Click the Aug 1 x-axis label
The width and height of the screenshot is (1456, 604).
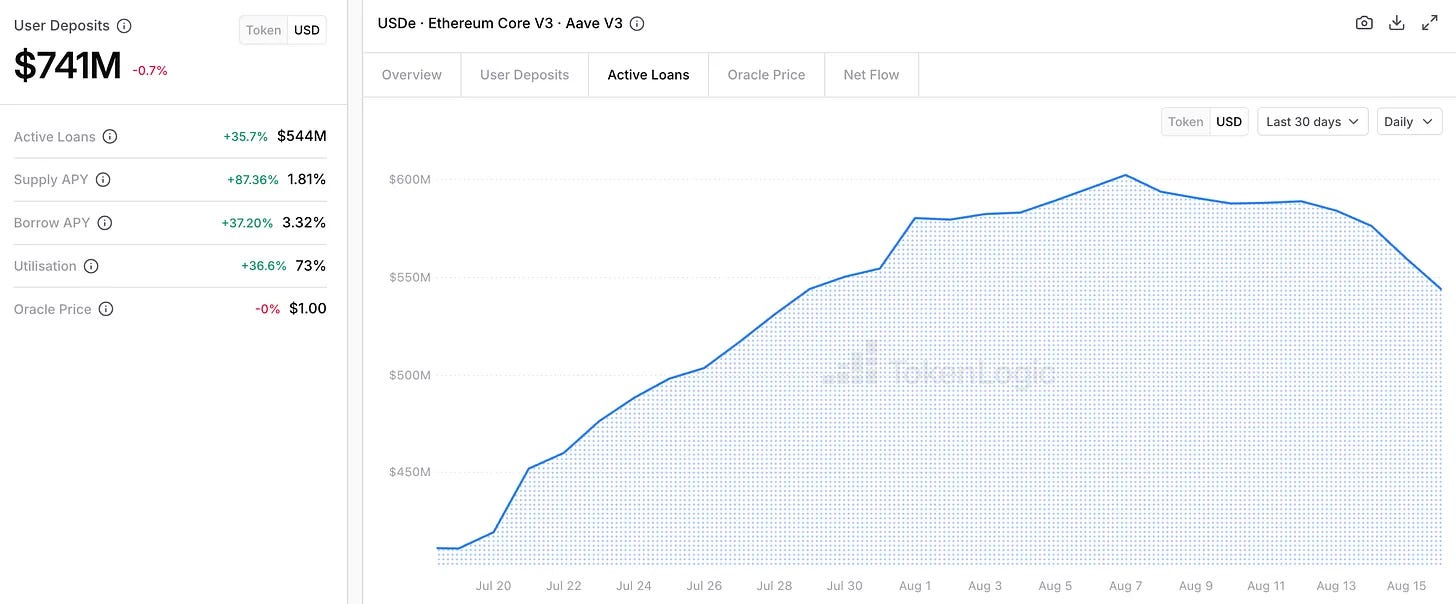tap(915, 586)
